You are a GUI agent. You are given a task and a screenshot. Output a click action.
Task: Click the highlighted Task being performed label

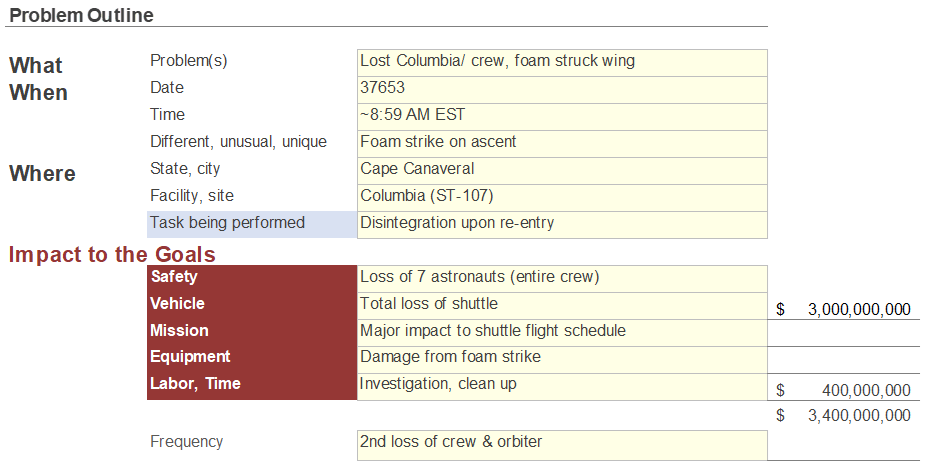252,225
